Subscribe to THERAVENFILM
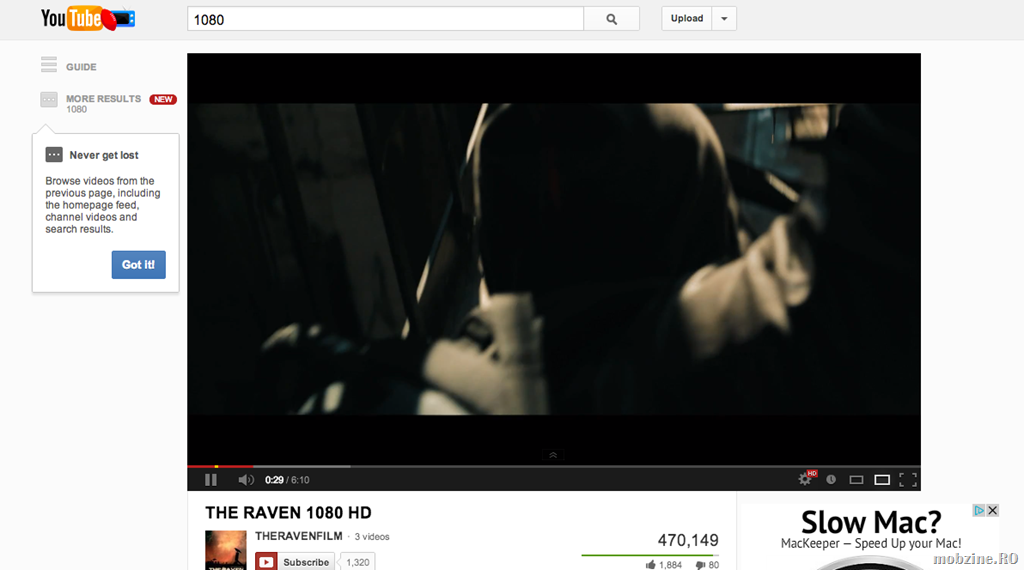The width and height of the screenshot is (1024, 570). 295,562
